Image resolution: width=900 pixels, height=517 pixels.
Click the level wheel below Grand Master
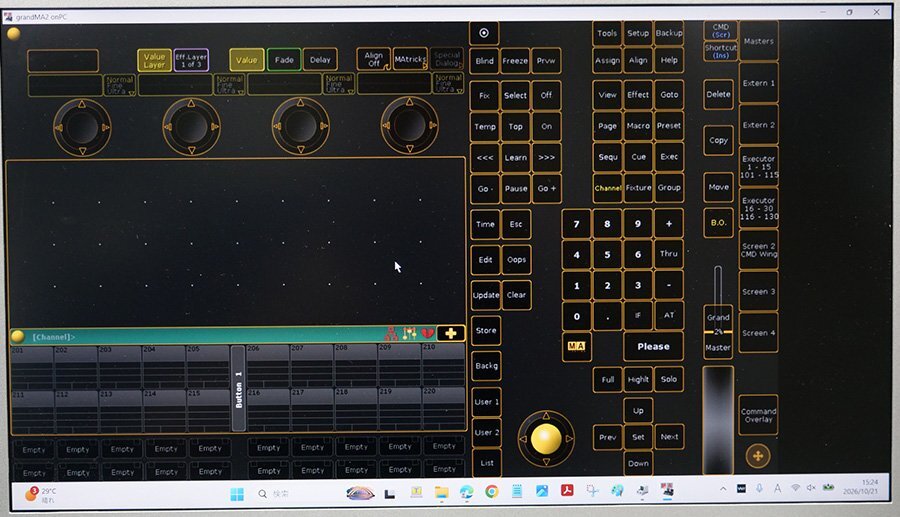click(718, 420)
